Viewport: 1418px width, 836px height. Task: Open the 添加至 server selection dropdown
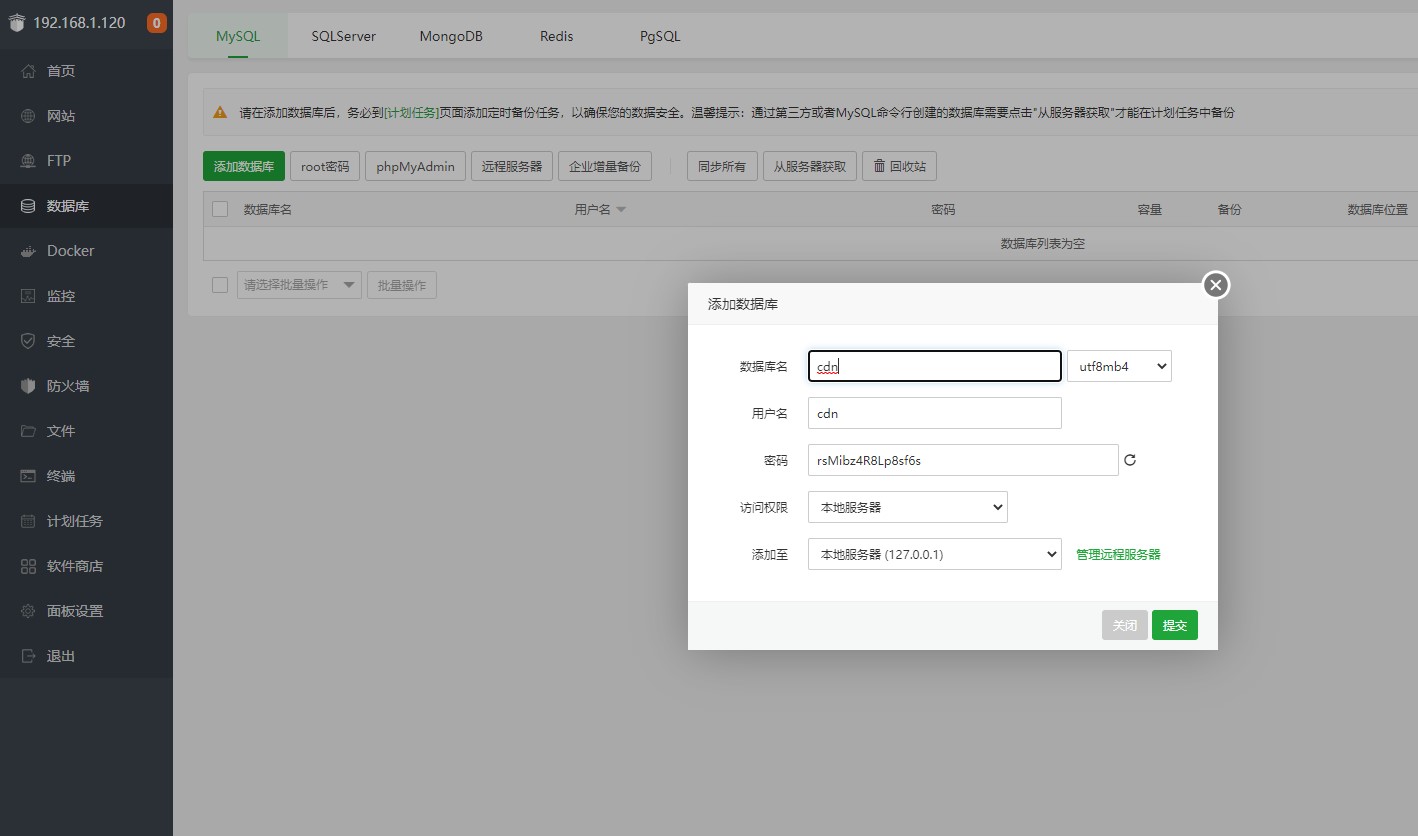tap(934, 554)
